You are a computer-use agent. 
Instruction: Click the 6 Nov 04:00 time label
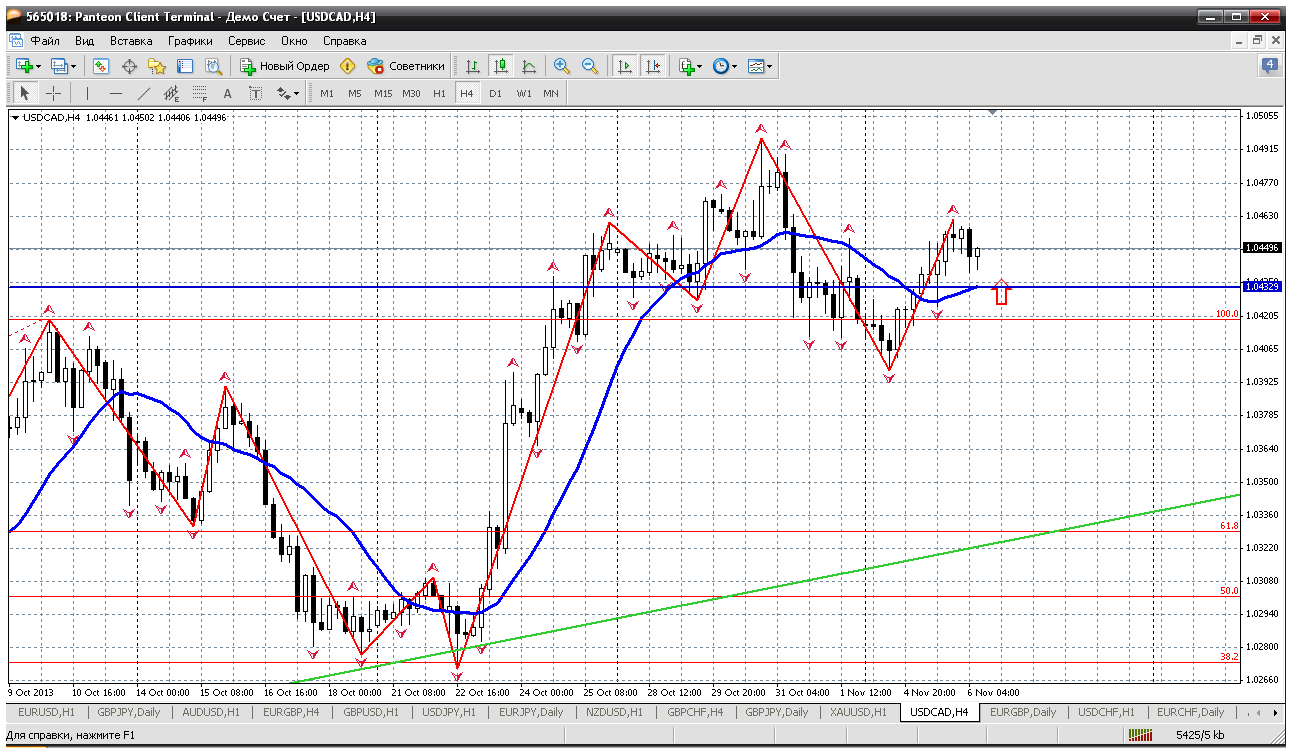click(x=993, y=692)
